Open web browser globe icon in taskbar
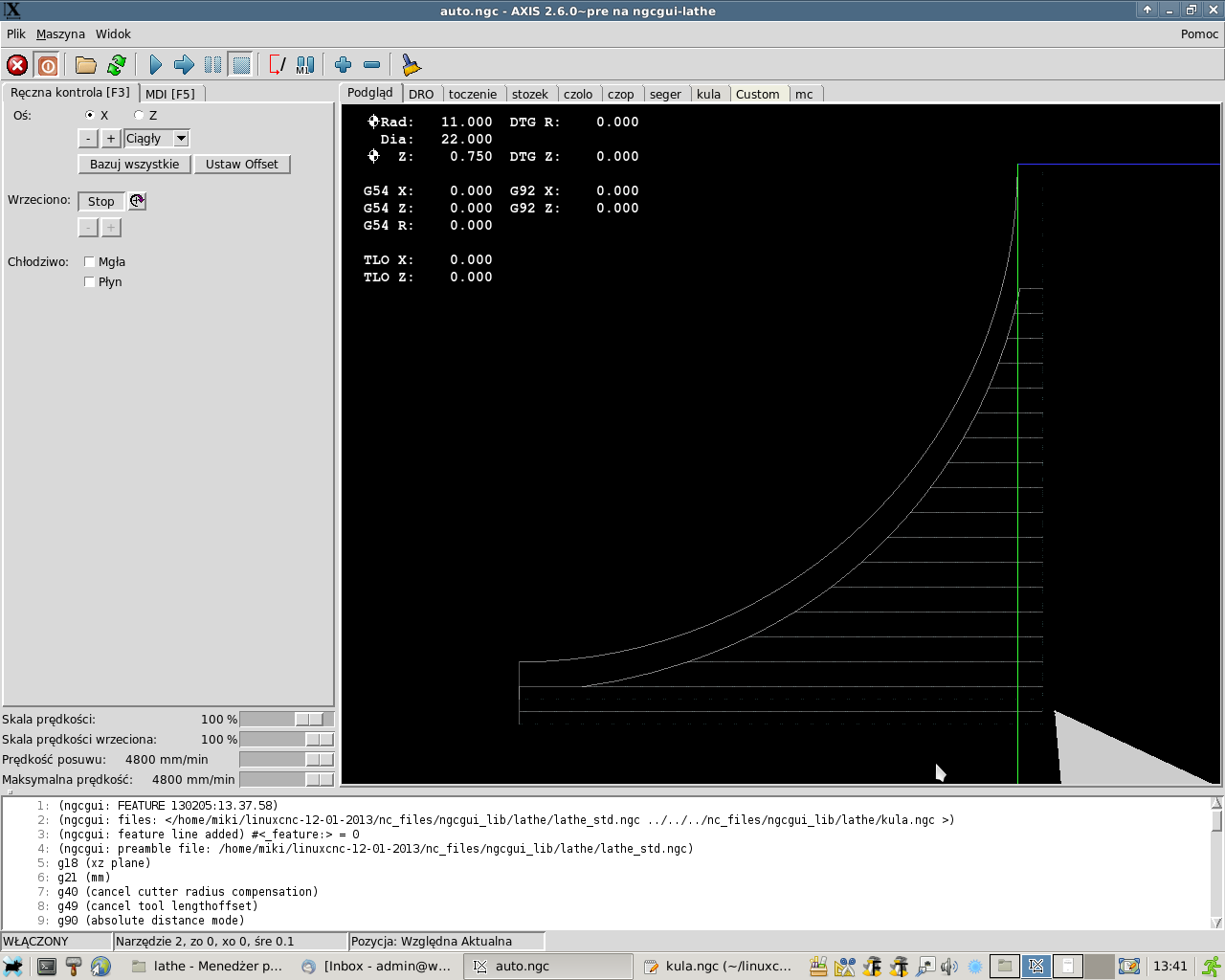The height and width of the screenshot is (980, 1225). [x=100, y=967]
